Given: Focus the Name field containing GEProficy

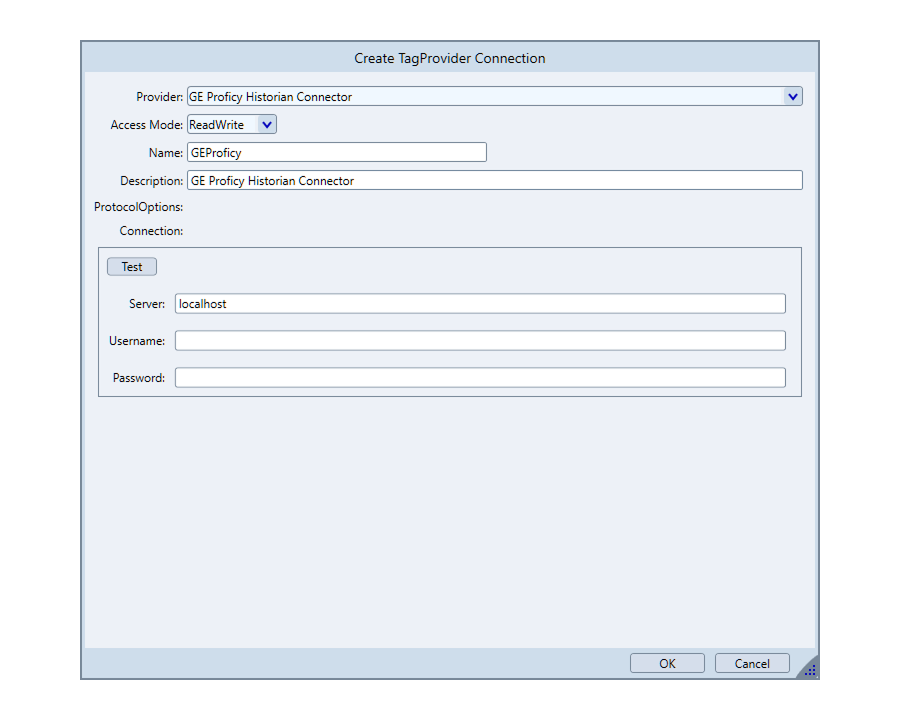Looking at the screenshot, I should [x=336, y=153].
